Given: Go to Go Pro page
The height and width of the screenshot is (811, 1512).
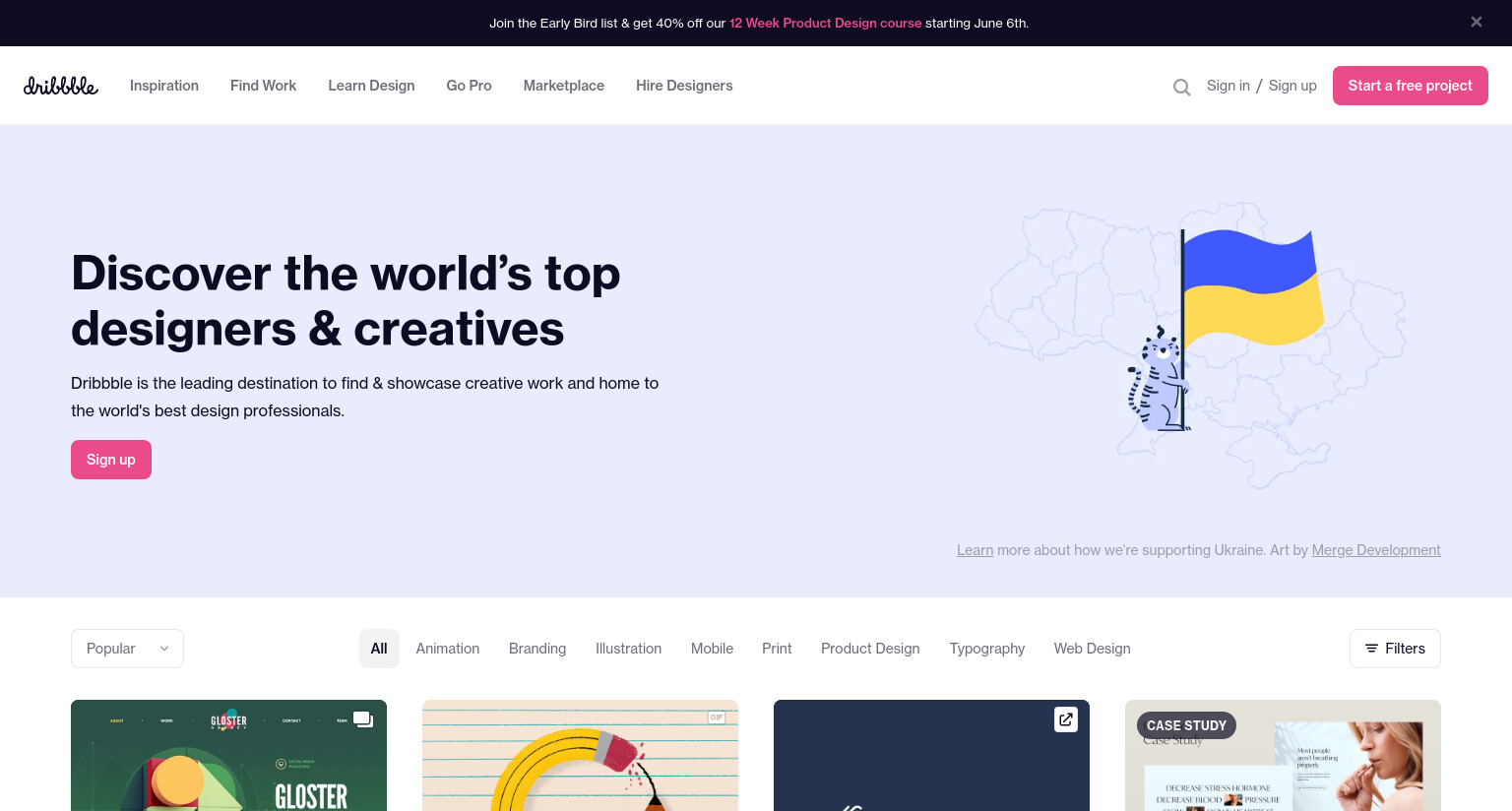Looking at the screenshot, I should (469, 86).
